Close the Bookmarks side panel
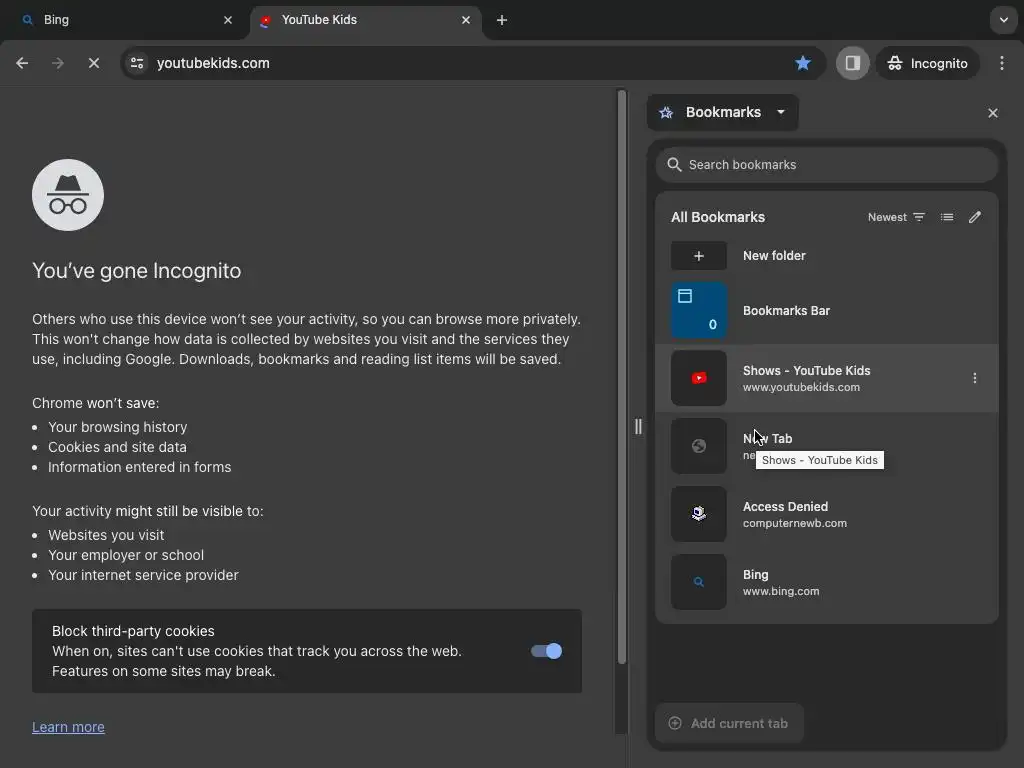 pyautogui.click(x=993, y=113)
